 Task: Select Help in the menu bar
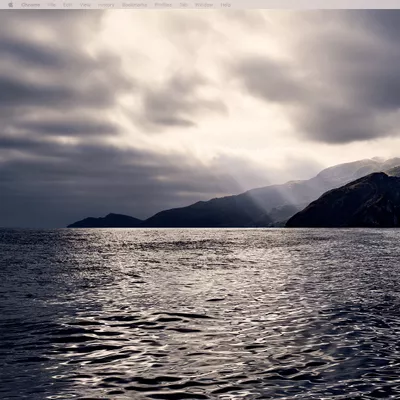pos(225,5)
